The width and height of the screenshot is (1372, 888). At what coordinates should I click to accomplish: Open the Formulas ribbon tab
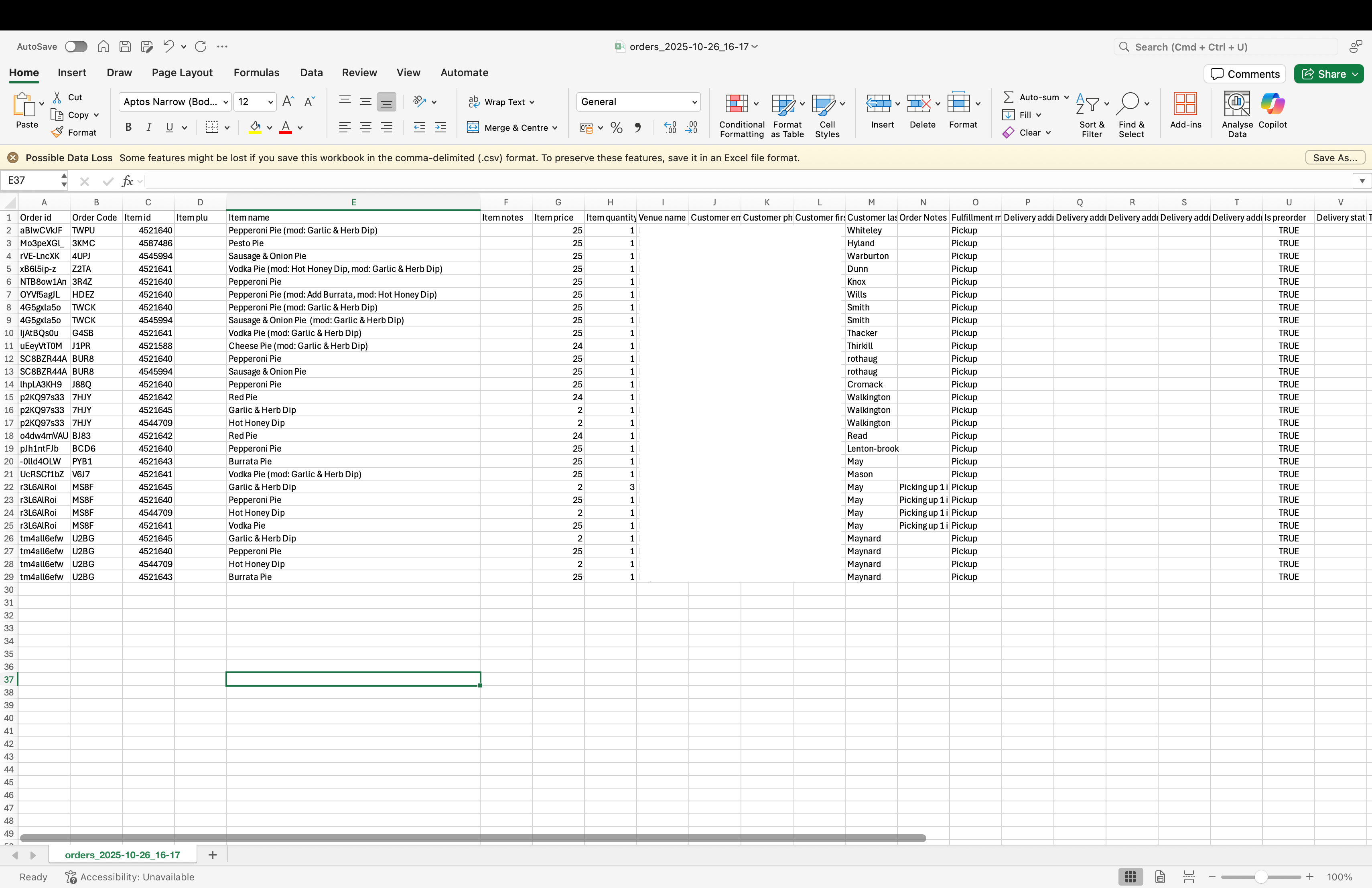[x=256, y=73]
